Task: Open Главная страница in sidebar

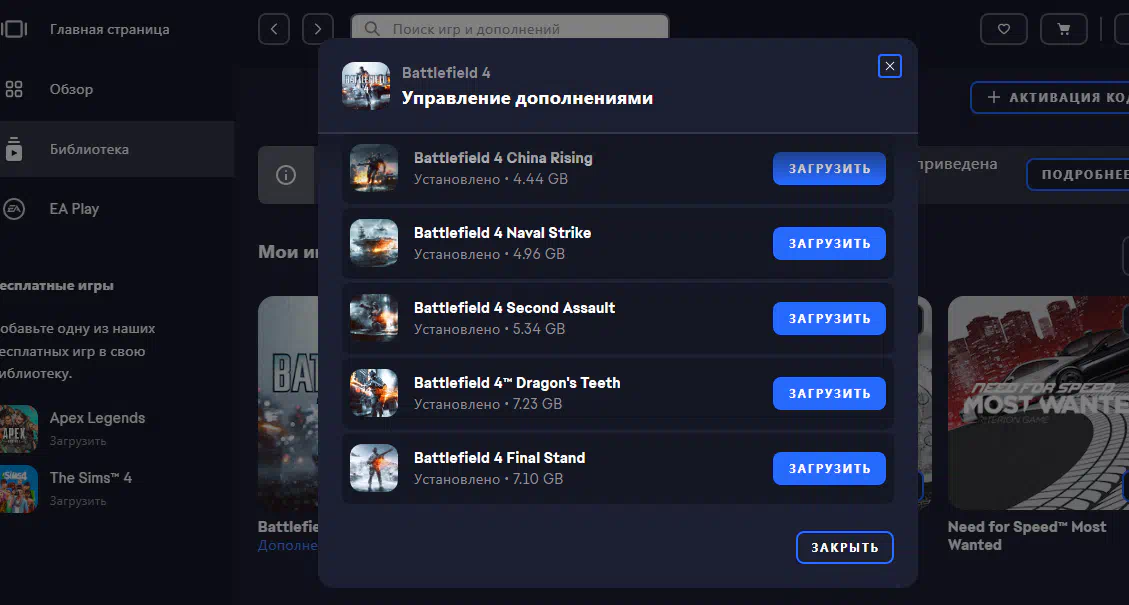Action: click(x=109, y=29)
